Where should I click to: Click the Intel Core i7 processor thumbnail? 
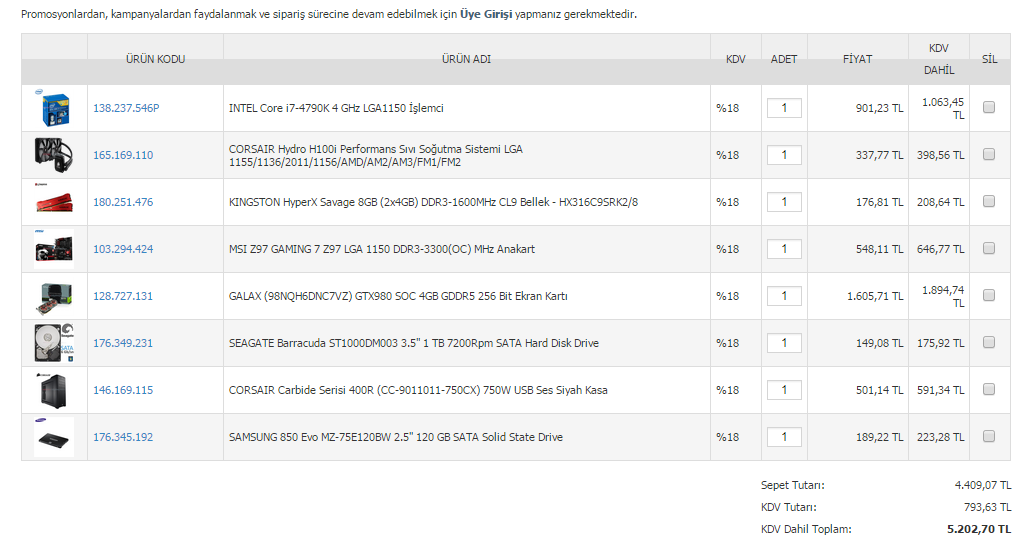tap(54, 108)
